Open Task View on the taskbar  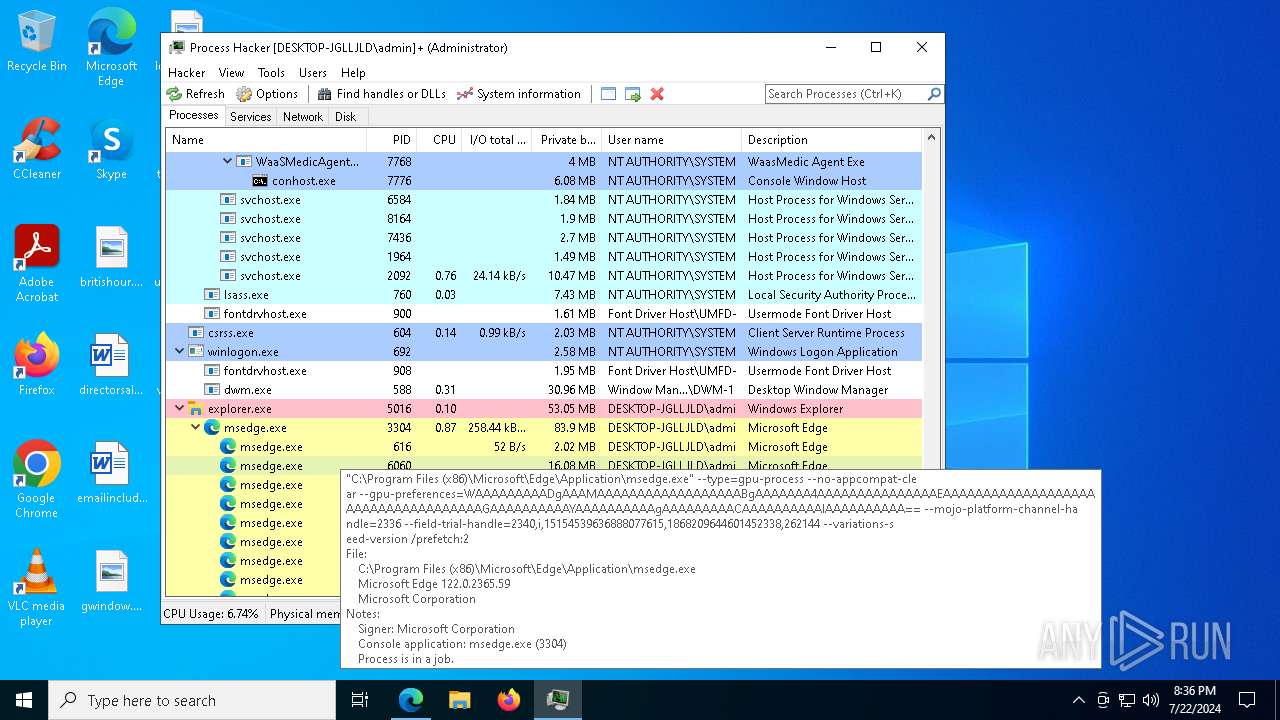(x=360, y=700)
